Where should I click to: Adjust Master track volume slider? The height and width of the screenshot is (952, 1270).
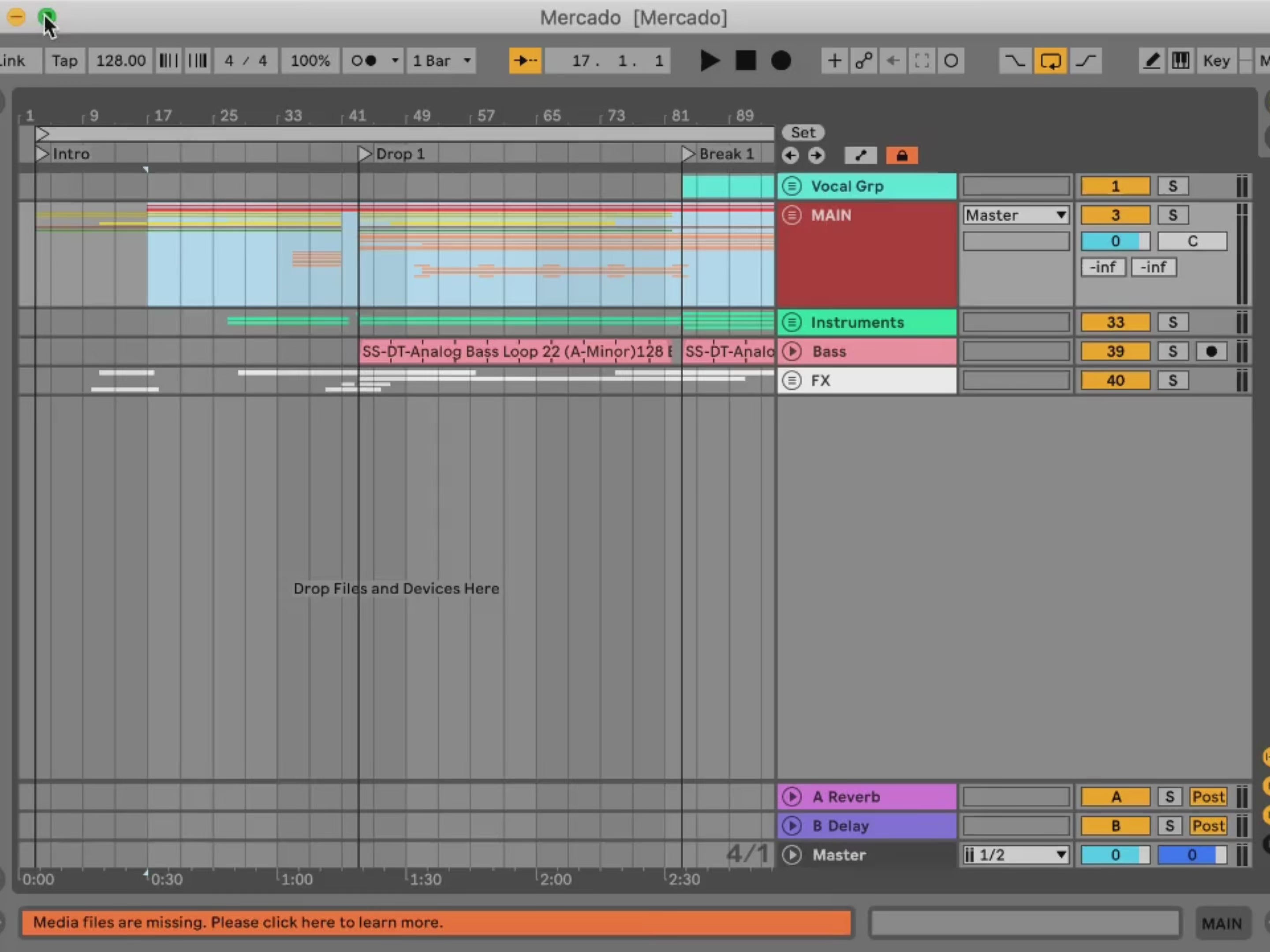pos(1115,855)
